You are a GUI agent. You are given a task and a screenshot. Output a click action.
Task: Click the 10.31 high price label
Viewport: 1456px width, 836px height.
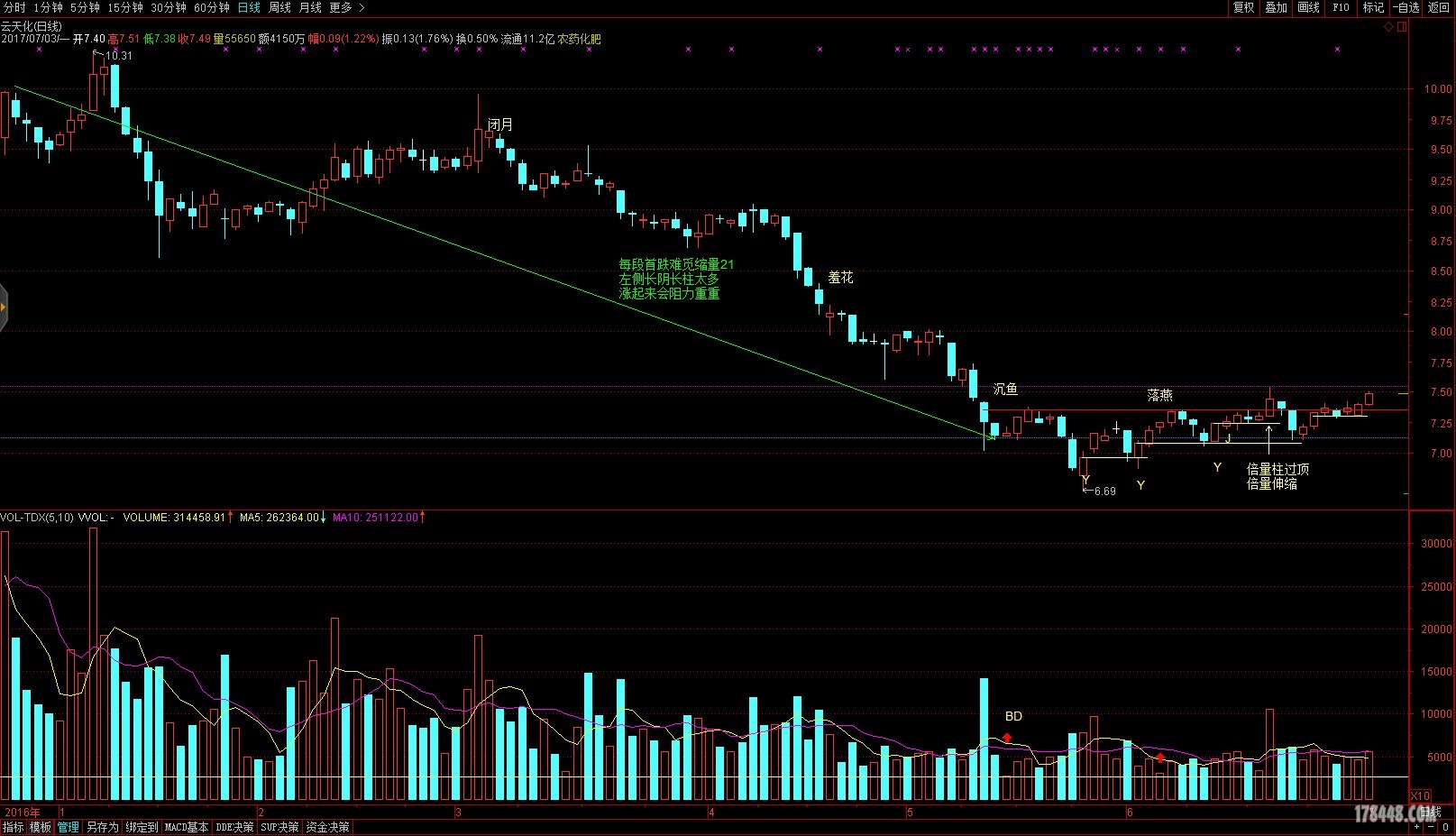click(x=118, y=56)
